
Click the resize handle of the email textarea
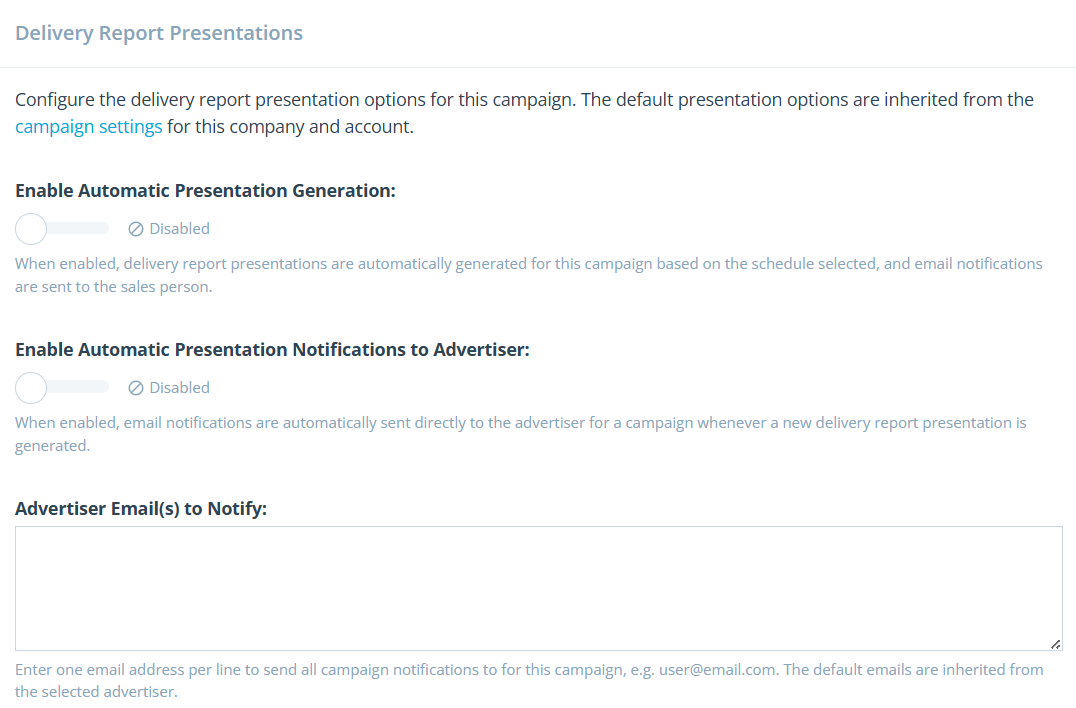pyautogui.click(x=1056, y=644)
